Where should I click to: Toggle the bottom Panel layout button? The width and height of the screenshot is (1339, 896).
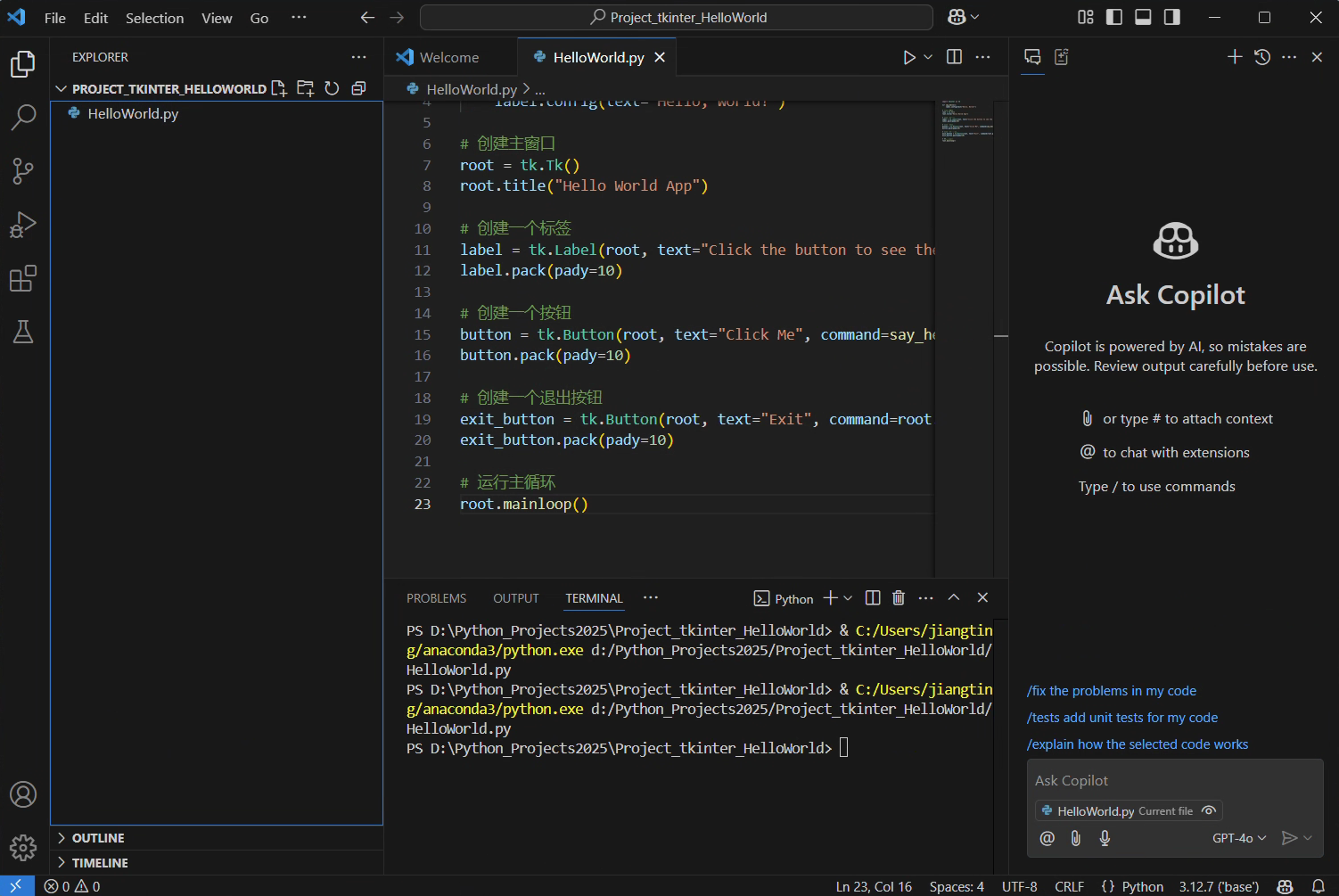1143,17
